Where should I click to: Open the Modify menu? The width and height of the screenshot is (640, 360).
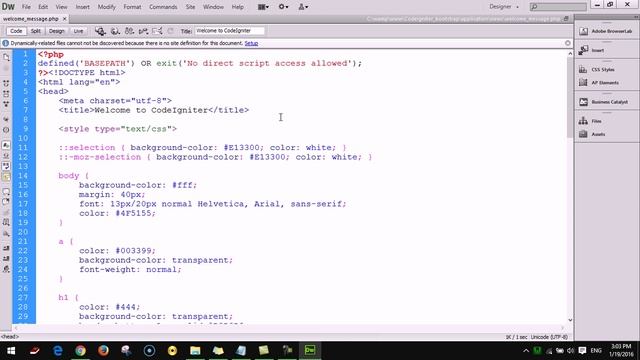107,7
